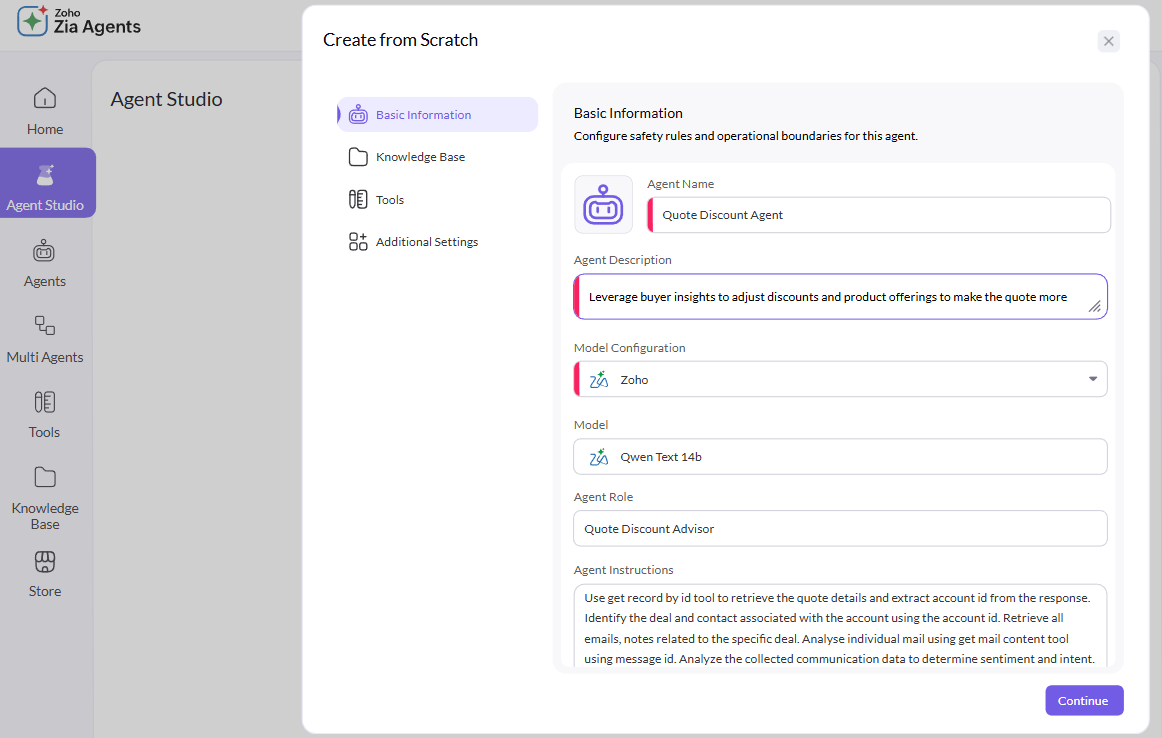Open the Store sidebar section
The height and width of the screenshot is (738, 1162).
click(x=44, y=574)
